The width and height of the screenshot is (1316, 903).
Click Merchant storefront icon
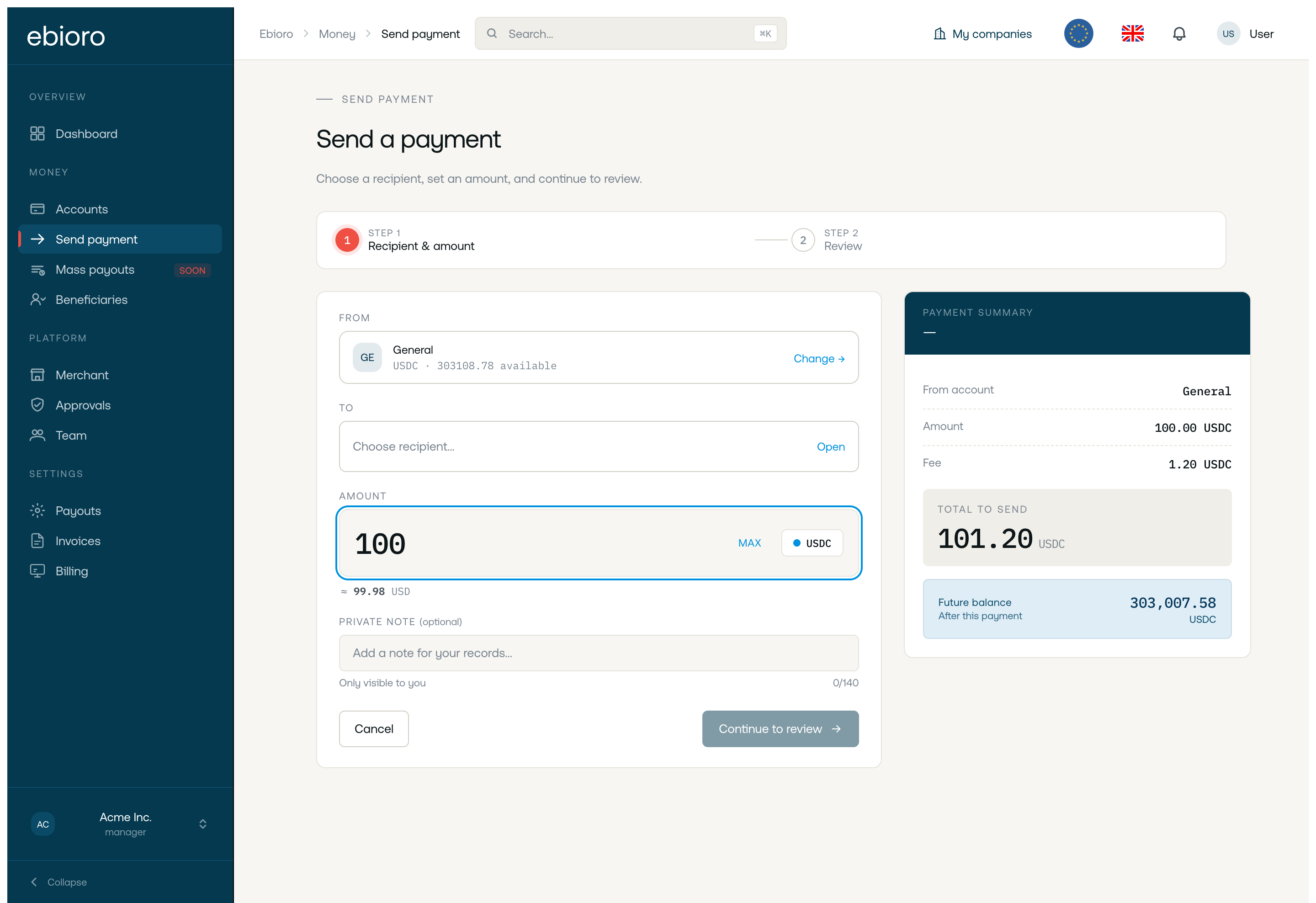[x=37, y=375]
